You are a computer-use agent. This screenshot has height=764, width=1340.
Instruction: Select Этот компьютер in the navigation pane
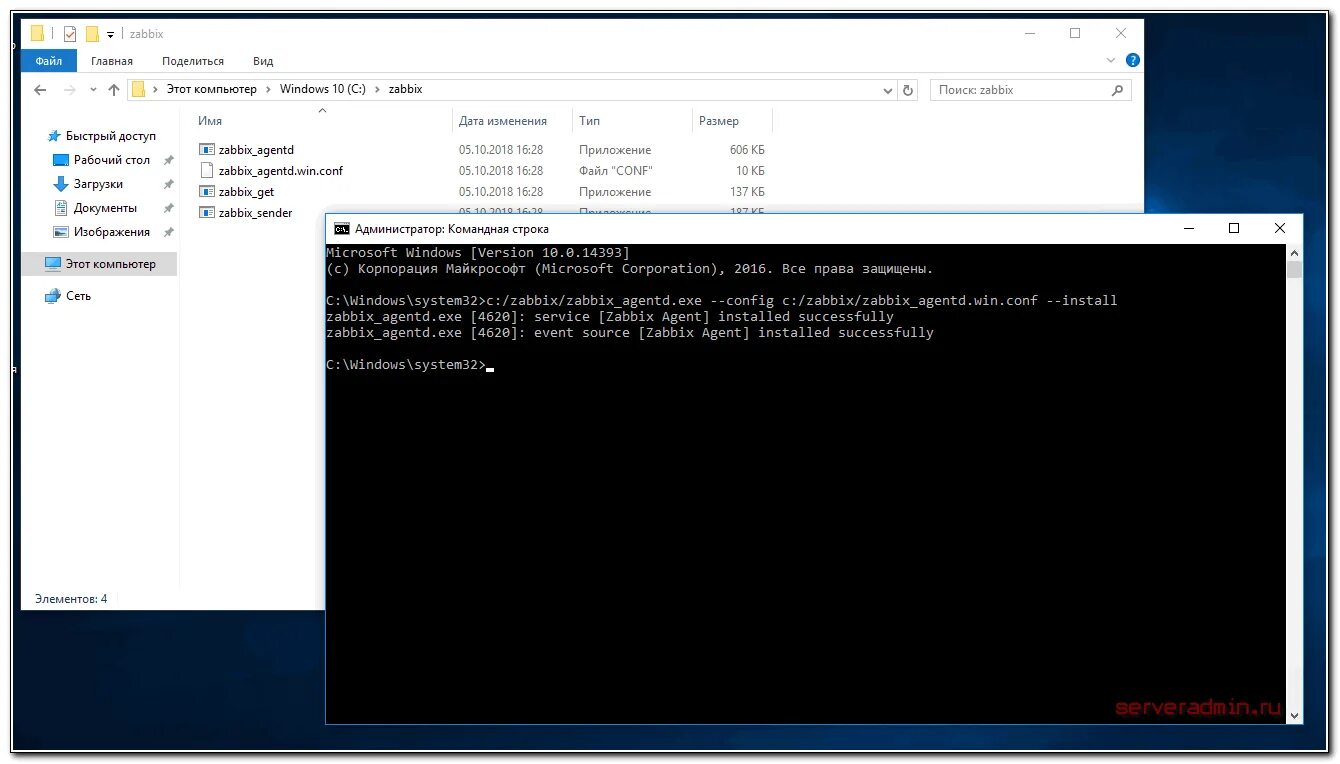[100, 264]
